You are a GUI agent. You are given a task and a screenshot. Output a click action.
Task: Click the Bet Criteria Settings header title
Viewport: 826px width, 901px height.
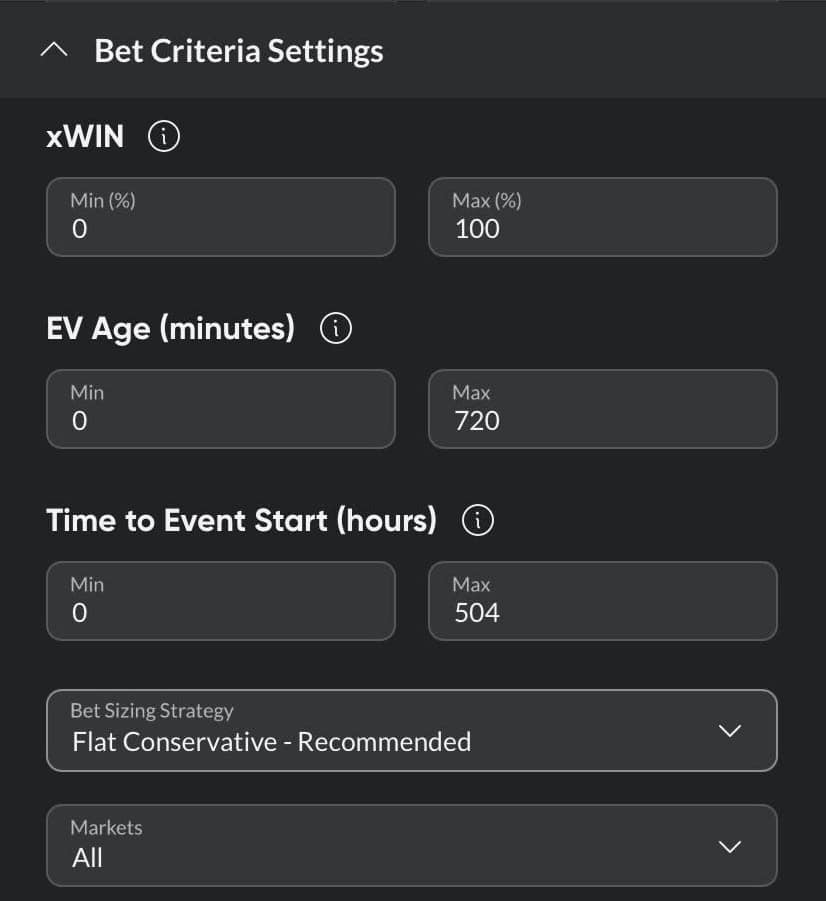pyautogui.click(x=239, y=51)
